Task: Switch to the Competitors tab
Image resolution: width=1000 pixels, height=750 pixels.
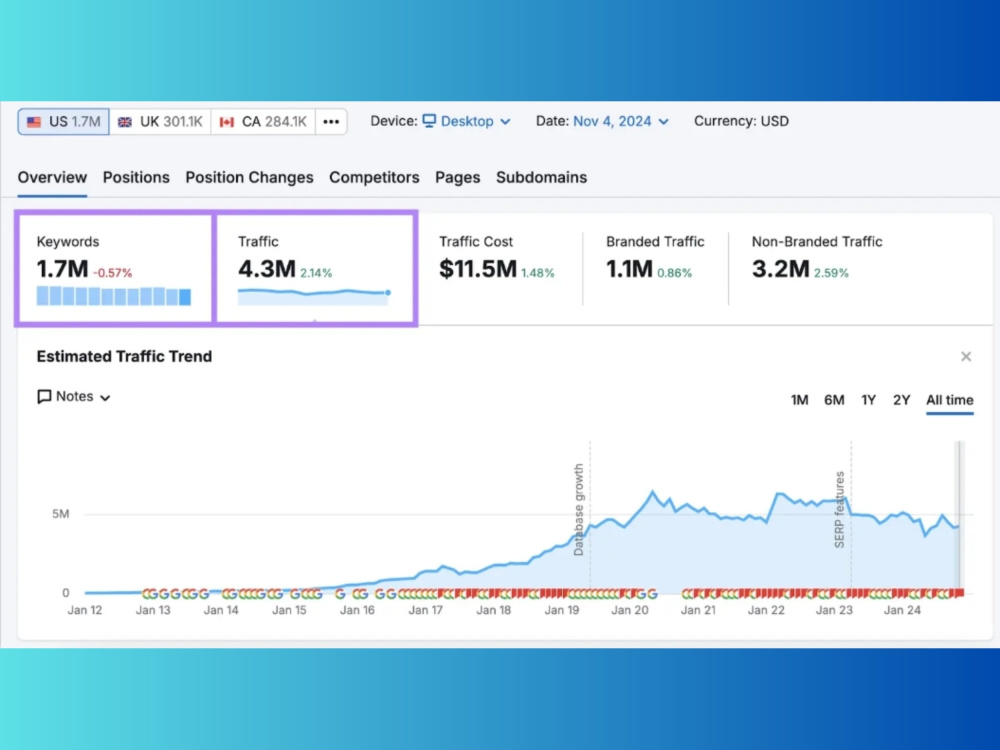Action: (x=374, y=177)
